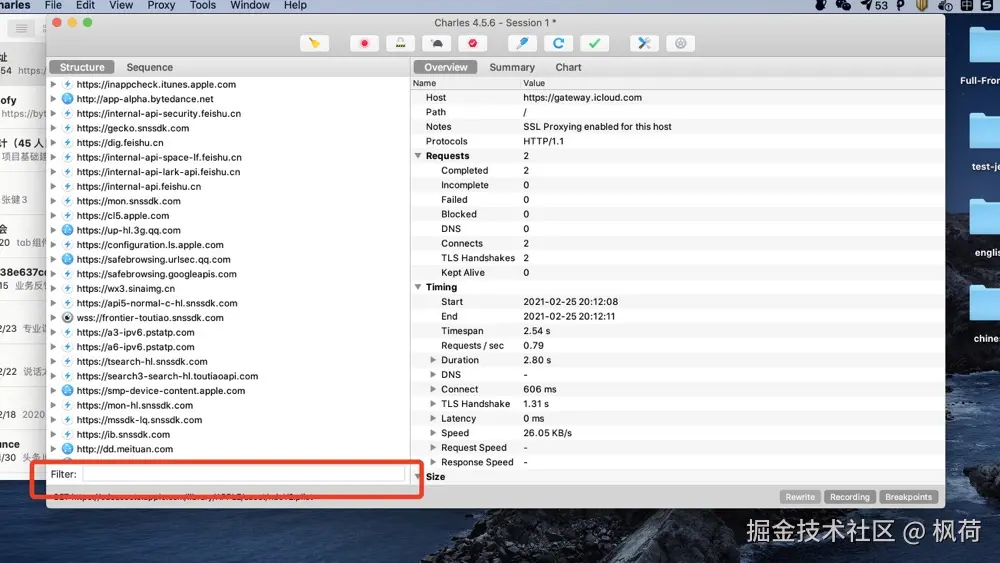Viewport: 1000px width, 563px height.
Task: Open the File menu
Action: [53, 5]
